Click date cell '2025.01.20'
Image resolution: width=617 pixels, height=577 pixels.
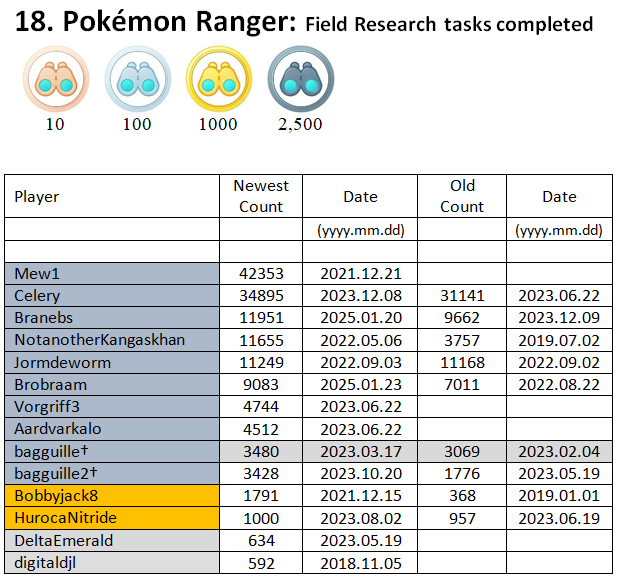[x=361, y=318]
